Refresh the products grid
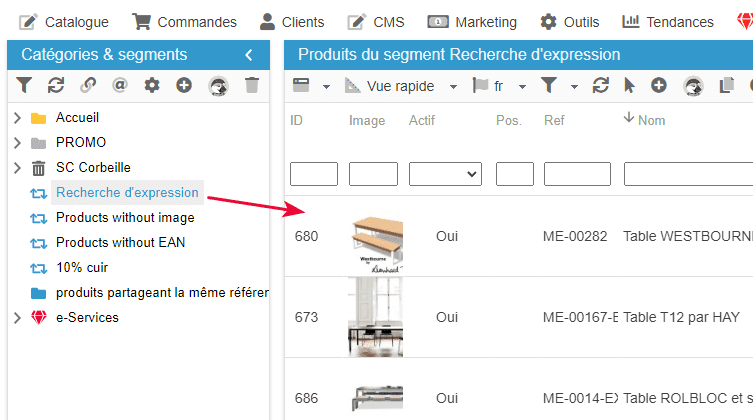 coord(600,86)
